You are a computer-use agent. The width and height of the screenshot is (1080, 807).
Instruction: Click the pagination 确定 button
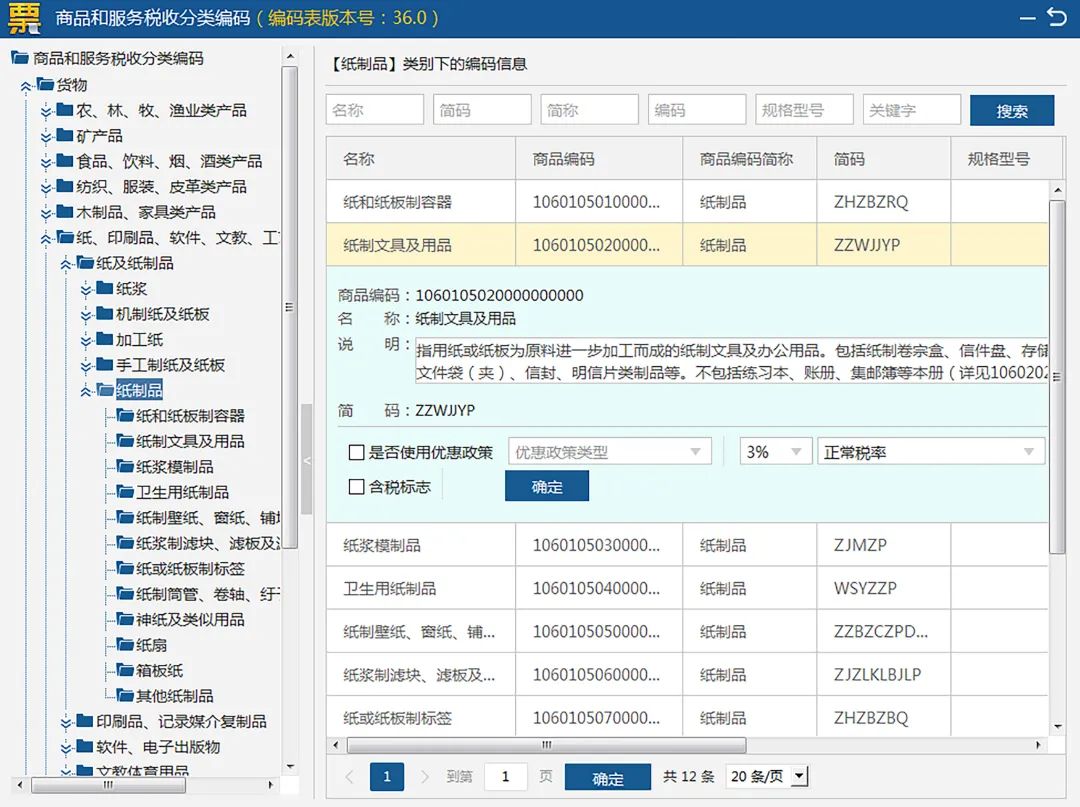[x=608, y=777]
